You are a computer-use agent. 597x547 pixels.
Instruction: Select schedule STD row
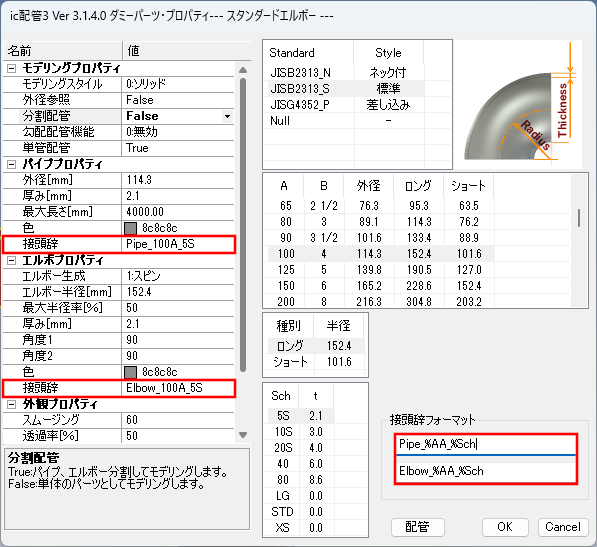pos(301,512)
